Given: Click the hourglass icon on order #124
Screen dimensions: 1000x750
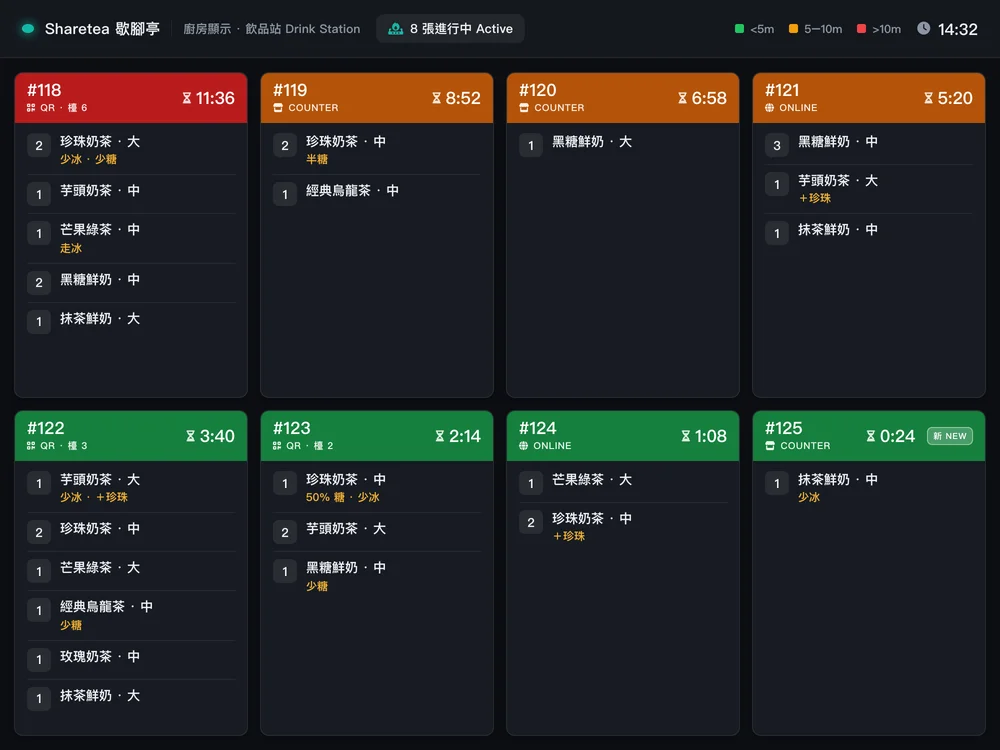Looking at the screenshot, I should coord(686,436).
